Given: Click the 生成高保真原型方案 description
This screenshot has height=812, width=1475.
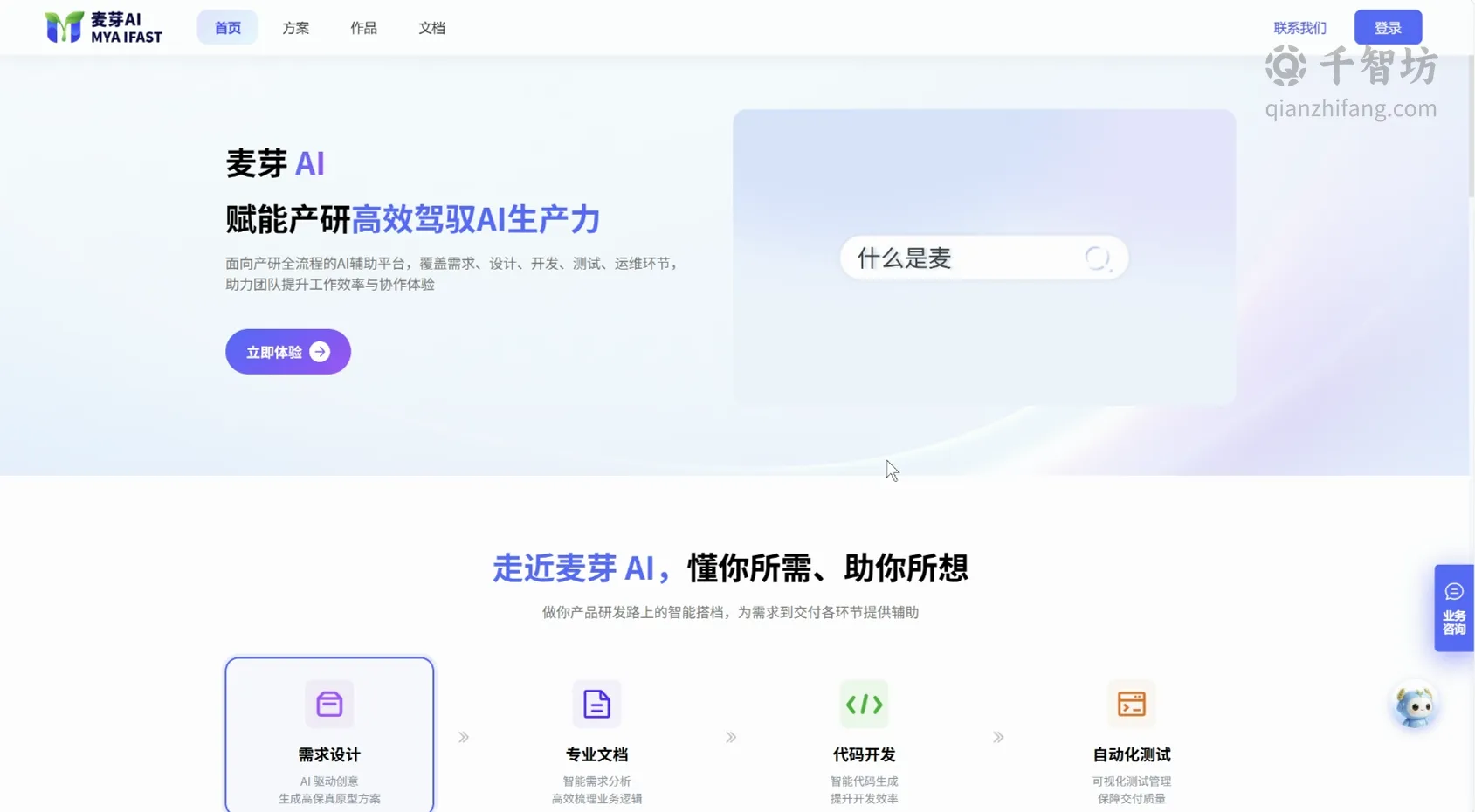Looking at the screenshot, I should tap(329, 799).
